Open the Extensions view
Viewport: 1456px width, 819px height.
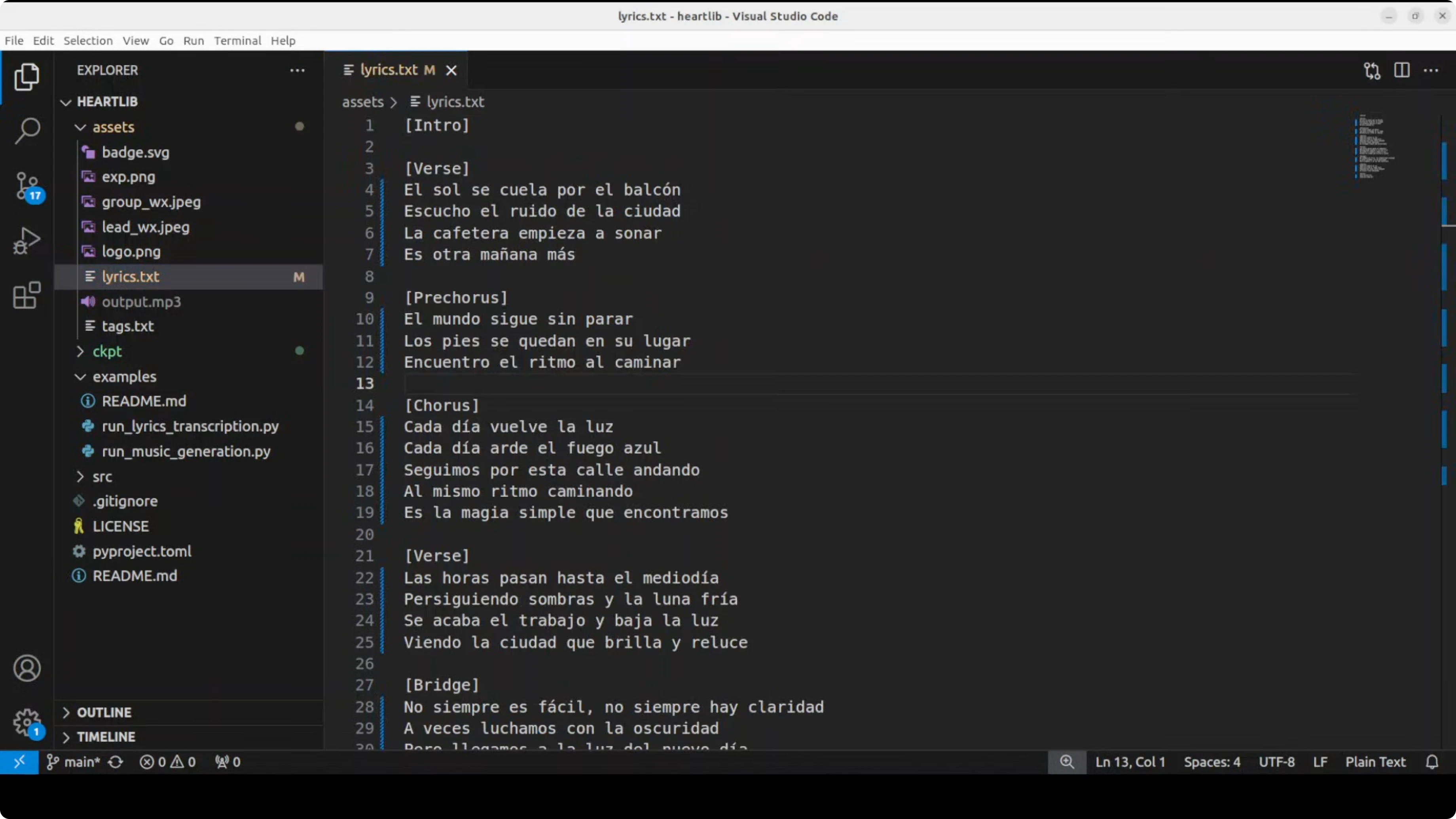click(x=27, y=295)
